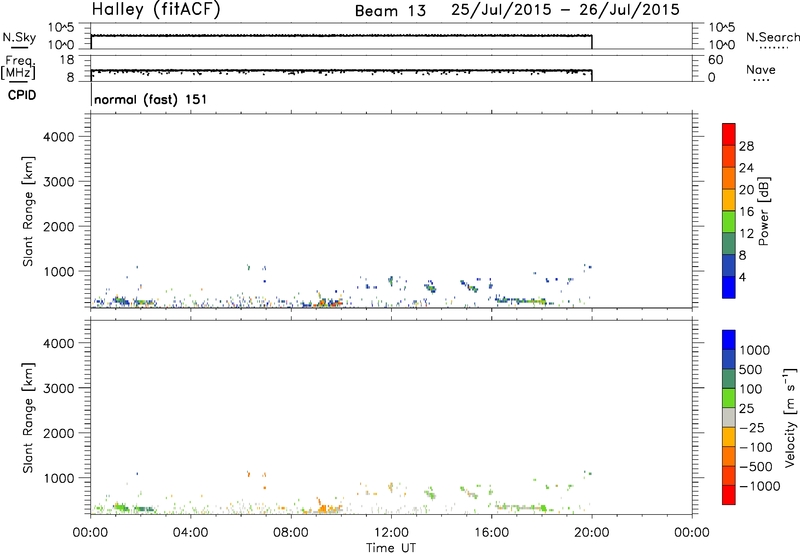
Task: Click the blue Velocity segment above 1000
Action: [x=729, y=340]
